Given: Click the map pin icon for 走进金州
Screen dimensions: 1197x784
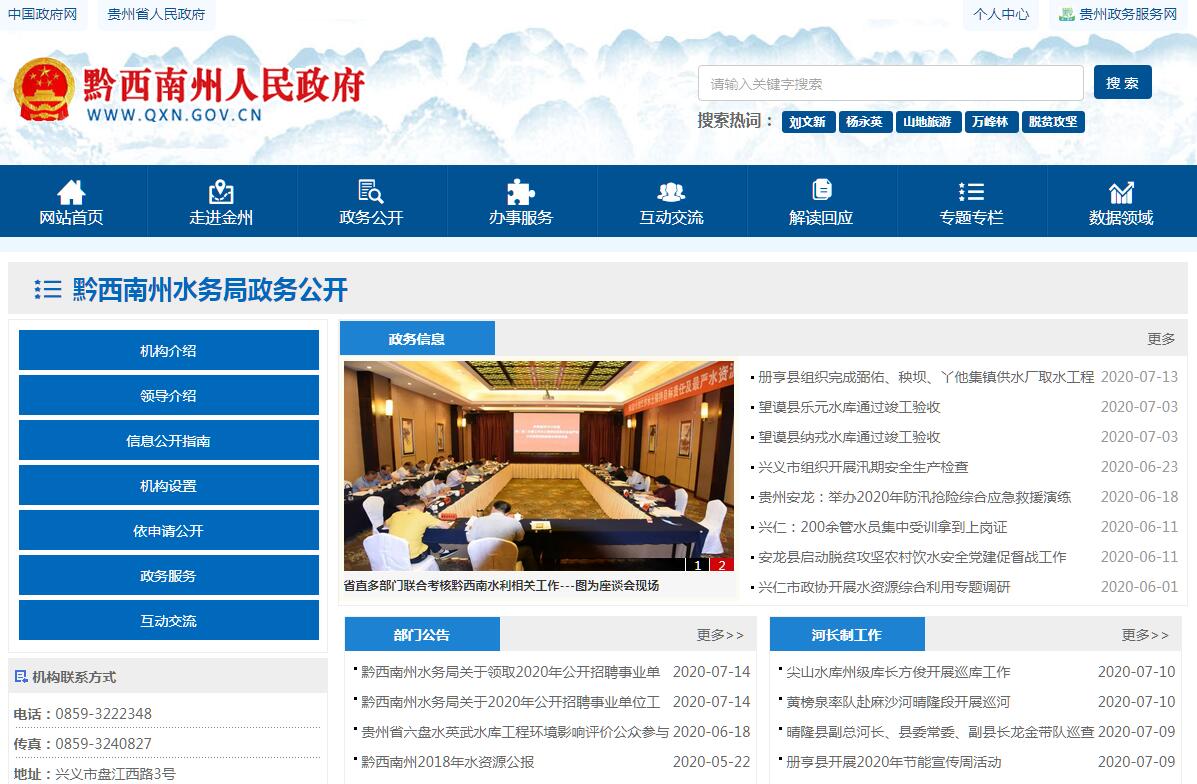Looking at the screenshot, I should [x=221, y=192].
